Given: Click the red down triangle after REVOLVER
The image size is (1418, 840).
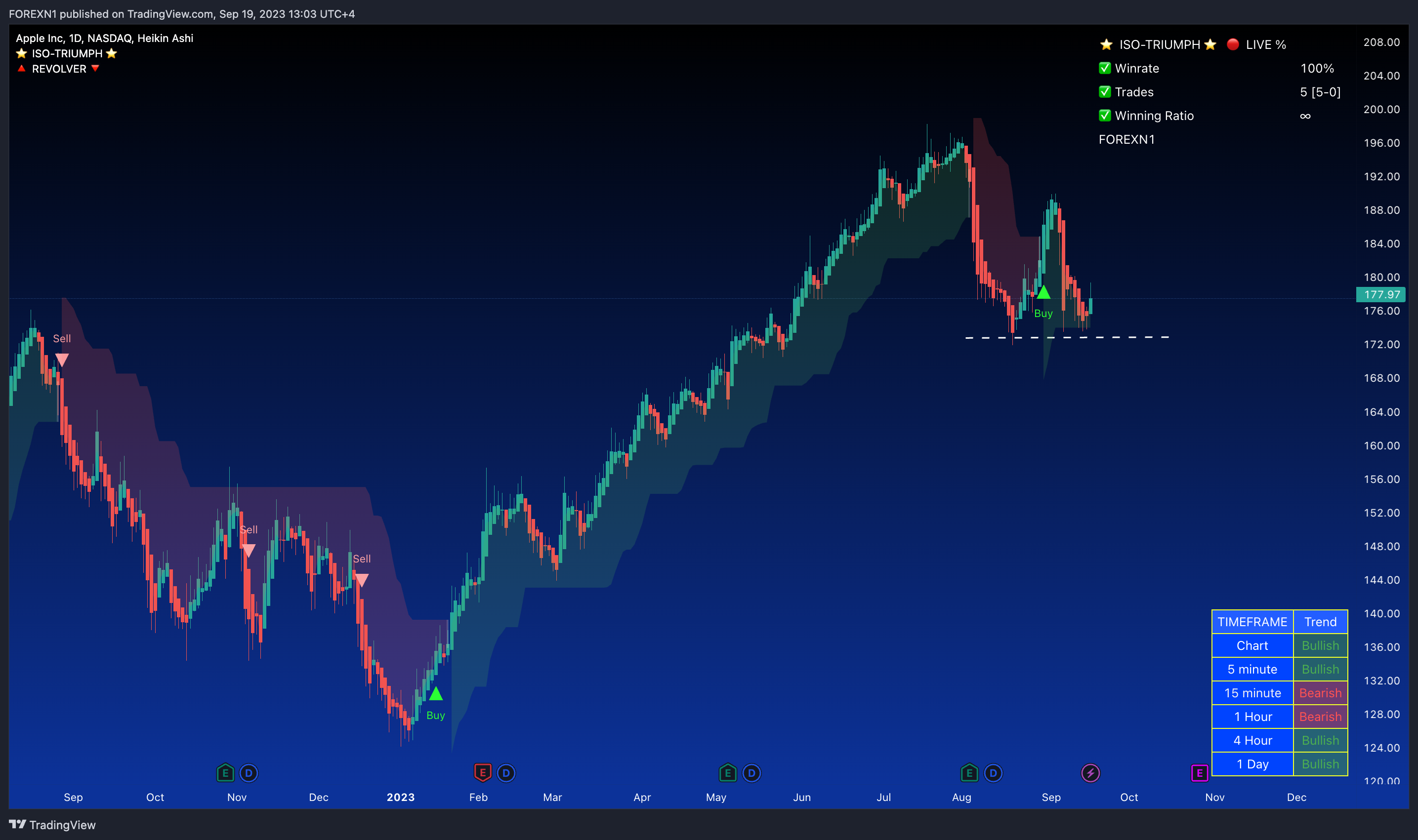Looking at the screenshot, I should tap(95, 69).
